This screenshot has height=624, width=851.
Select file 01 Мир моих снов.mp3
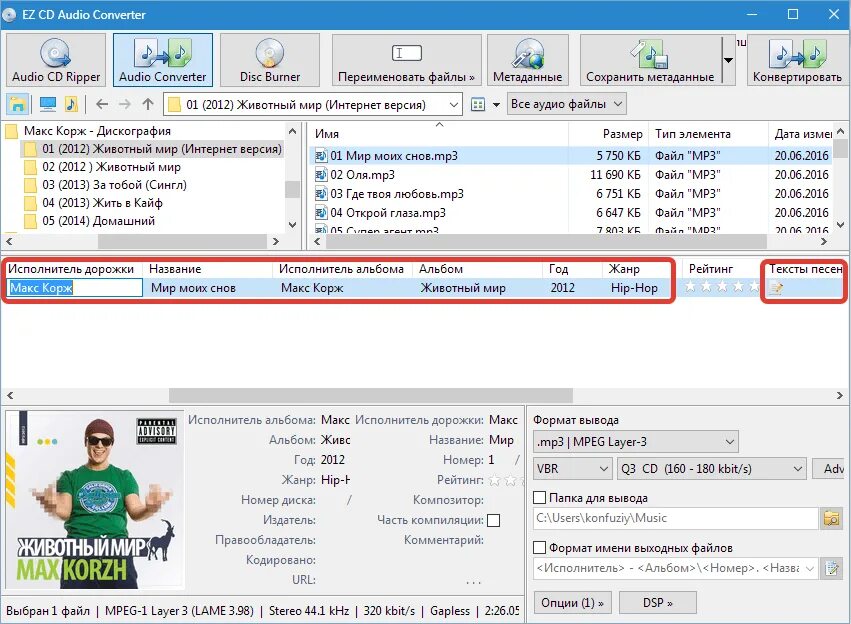pos(394,156)
